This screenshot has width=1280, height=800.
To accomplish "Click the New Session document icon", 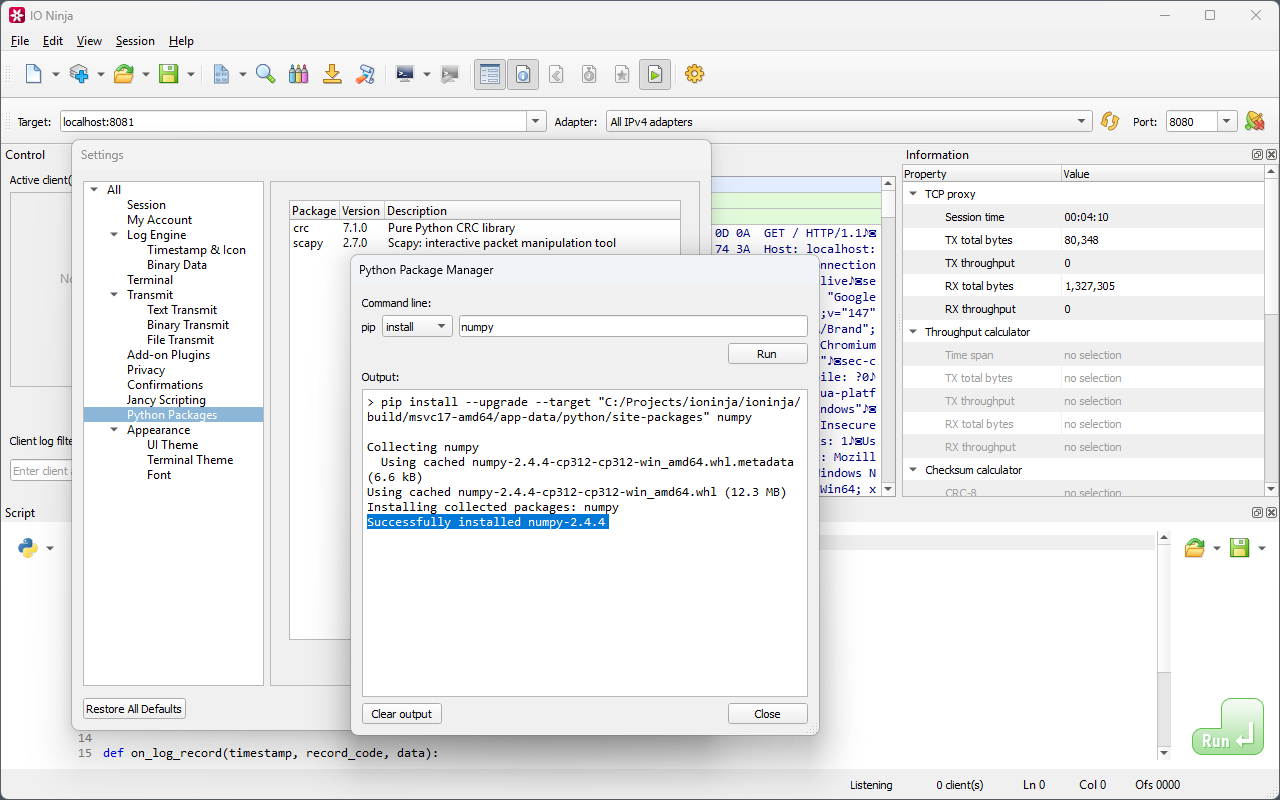I will [x=33, y=74].
